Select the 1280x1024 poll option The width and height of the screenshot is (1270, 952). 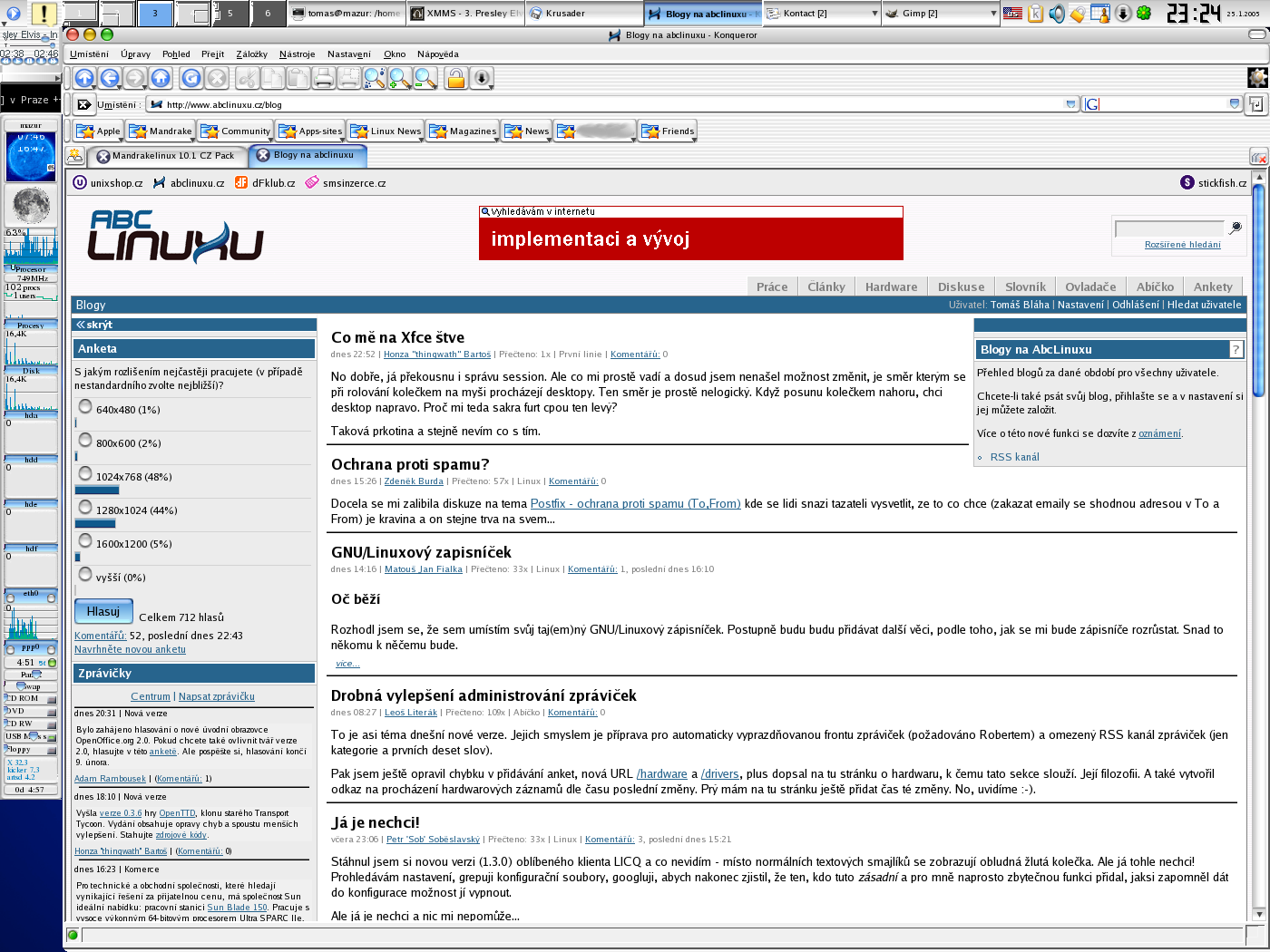pos(85,507)
